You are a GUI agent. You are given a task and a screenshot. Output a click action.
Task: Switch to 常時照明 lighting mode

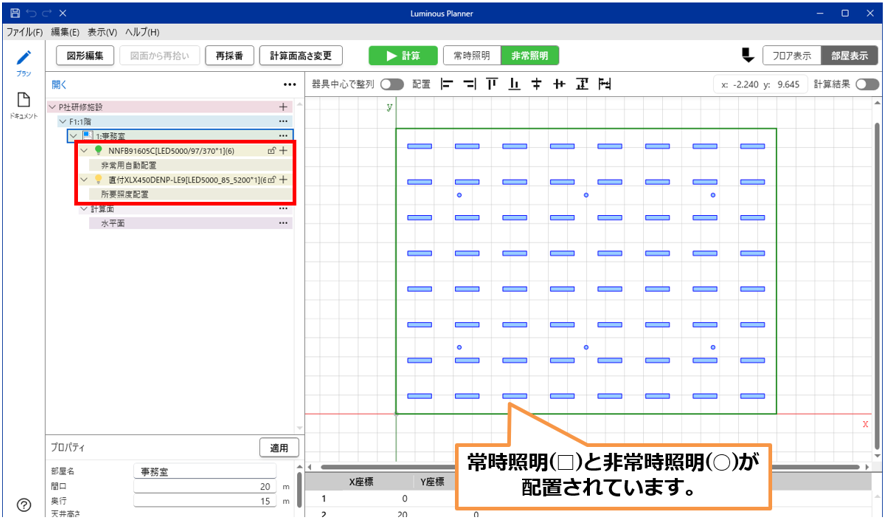point(471,56)
